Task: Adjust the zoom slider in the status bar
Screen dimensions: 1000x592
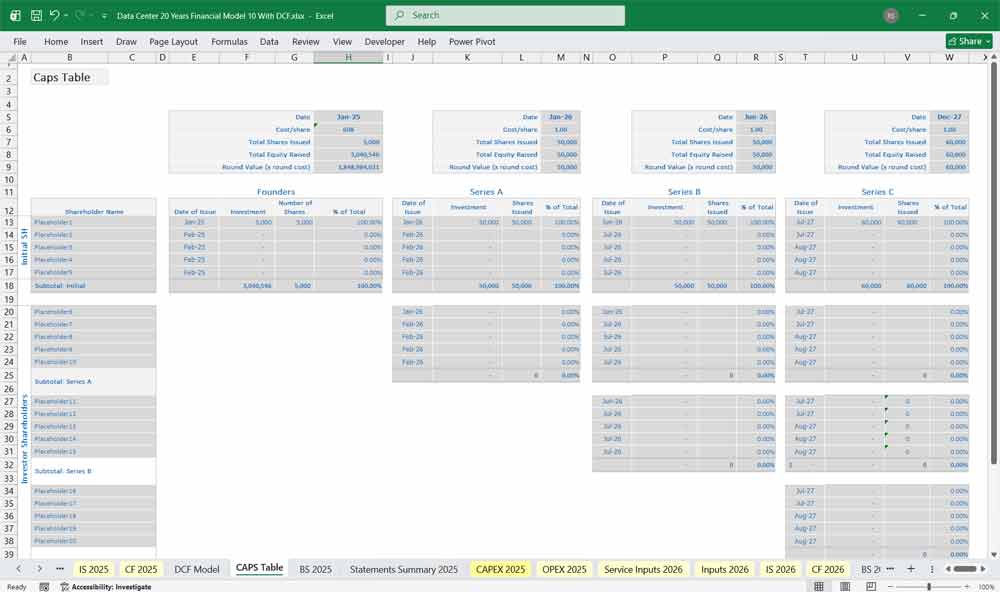Action: click(x=930, y=585)
